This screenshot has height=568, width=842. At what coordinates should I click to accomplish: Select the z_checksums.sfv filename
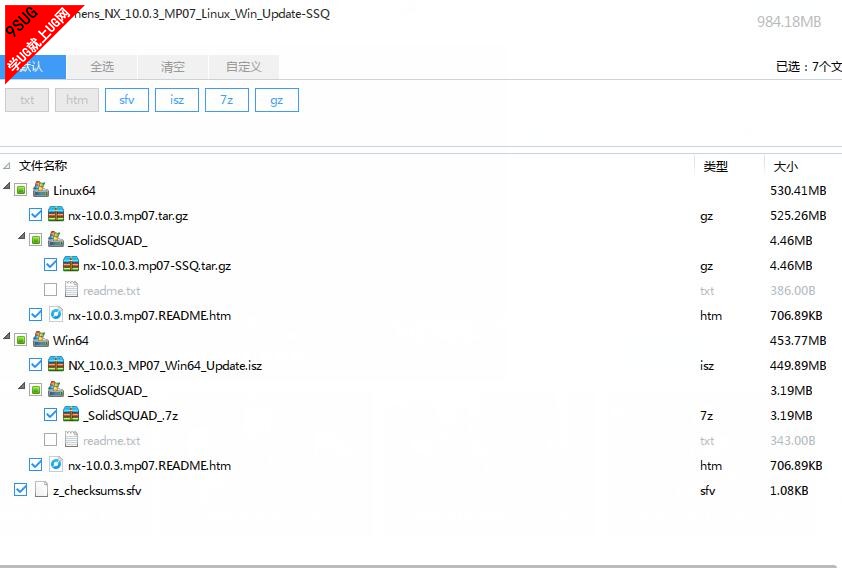click(x=97, y=490)
